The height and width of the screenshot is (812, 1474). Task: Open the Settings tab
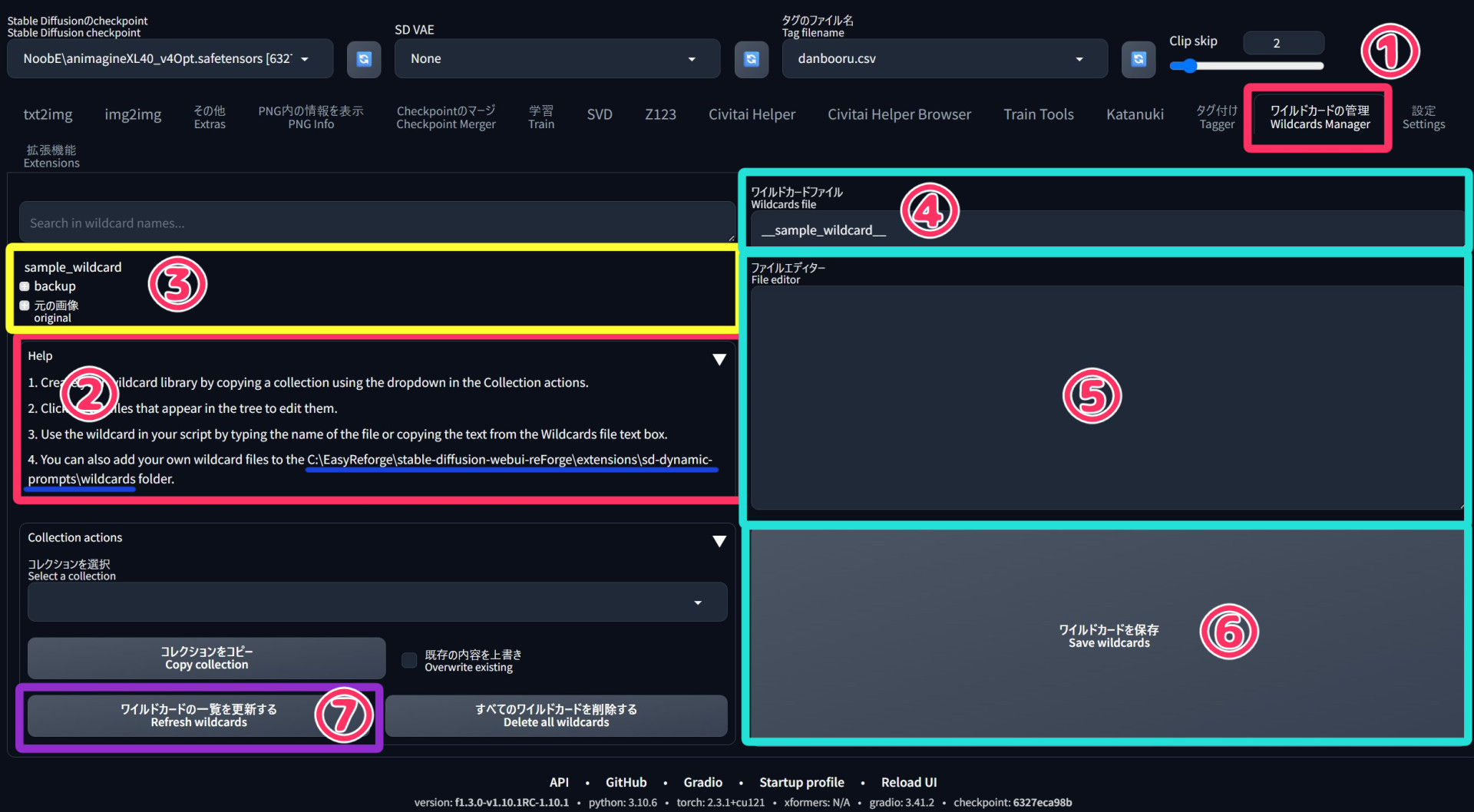(x=1423, y=117)
